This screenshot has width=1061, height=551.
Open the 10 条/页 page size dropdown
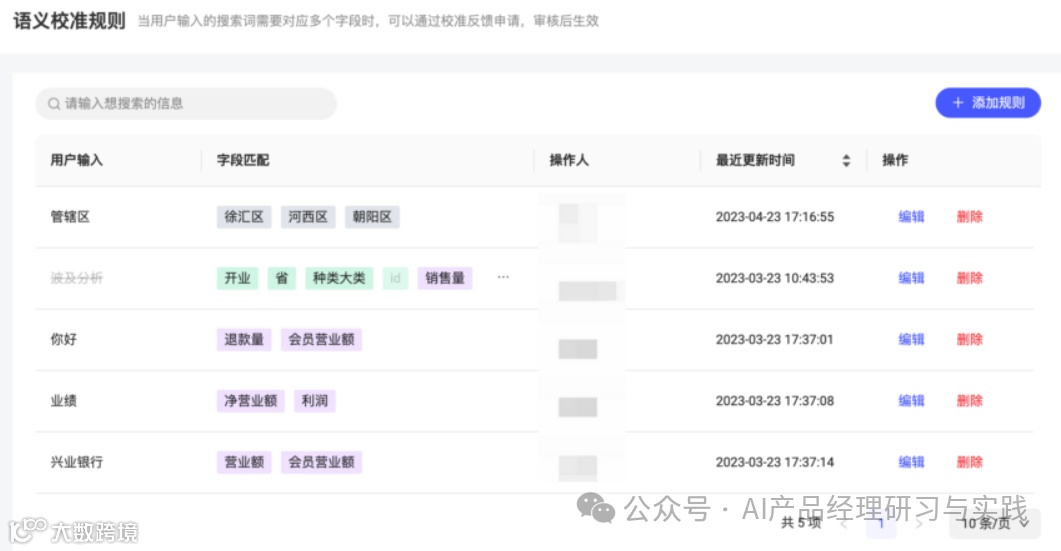(x=995, y=523)
